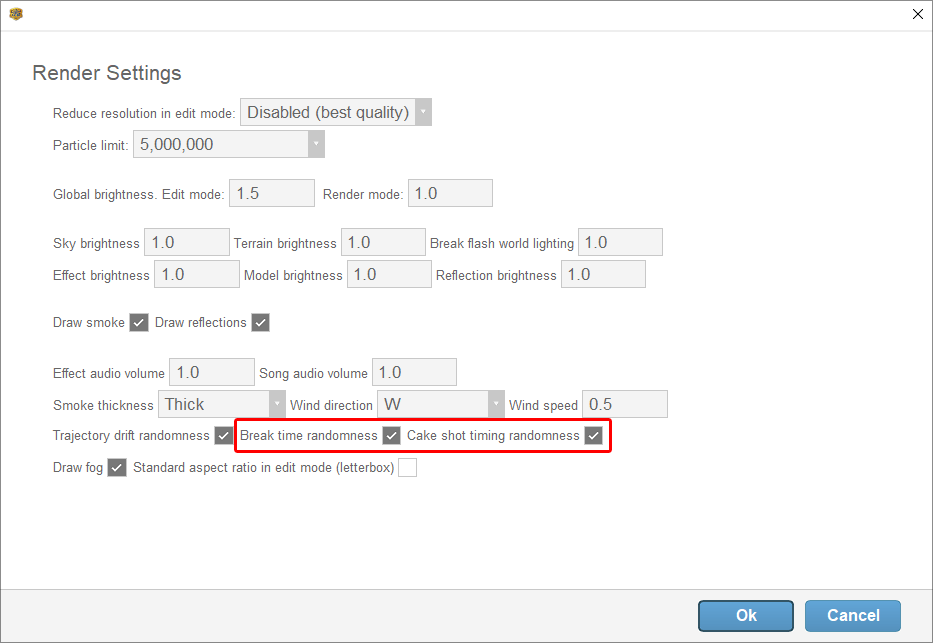Open Reduce resolution in edit mode dropdown
This screenshot has height=643, width=933.
click(x=336, y=112)
